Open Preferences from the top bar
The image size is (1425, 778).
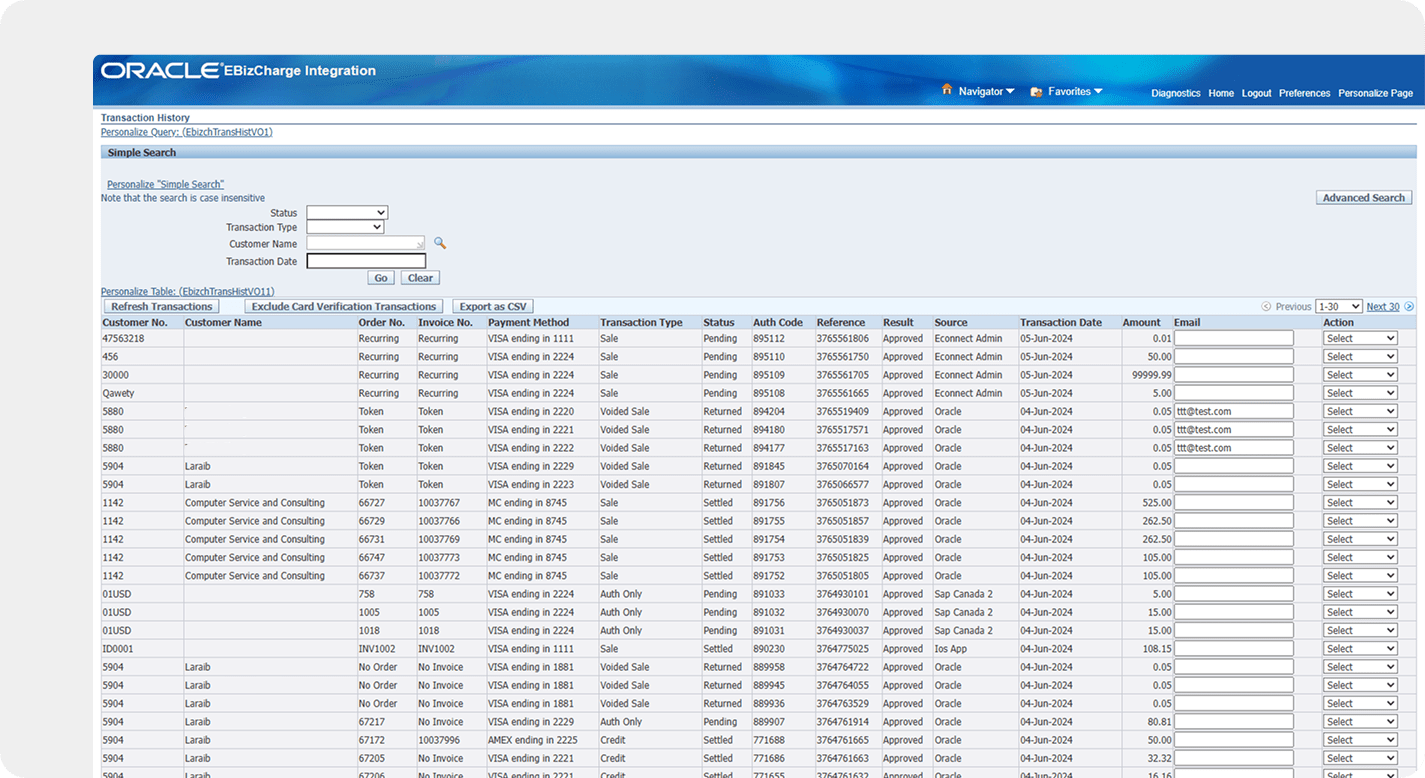(x=1305, y=93)
